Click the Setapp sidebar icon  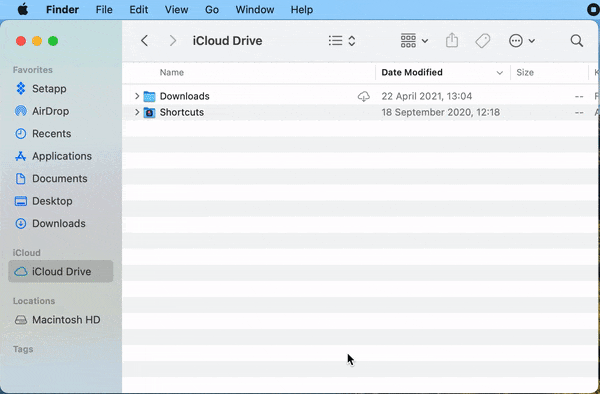[x=21, y=89]
